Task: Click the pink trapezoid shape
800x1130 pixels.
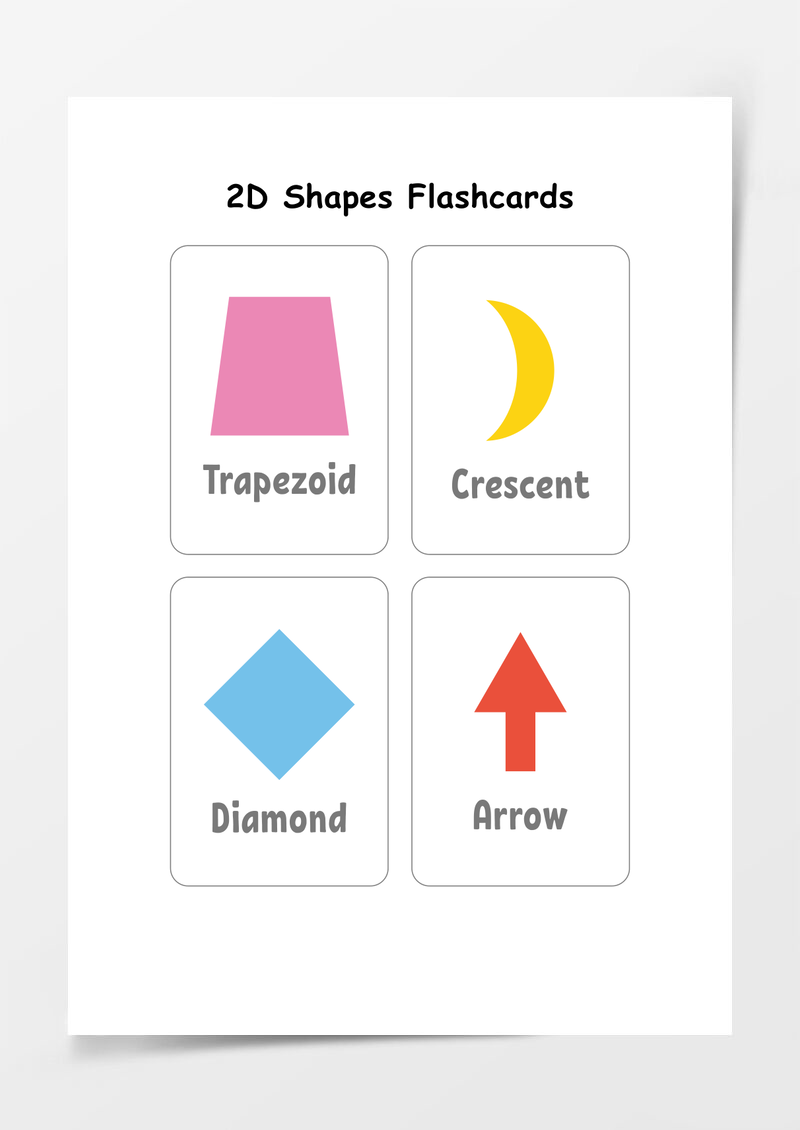Action: [x=280, y=366]
